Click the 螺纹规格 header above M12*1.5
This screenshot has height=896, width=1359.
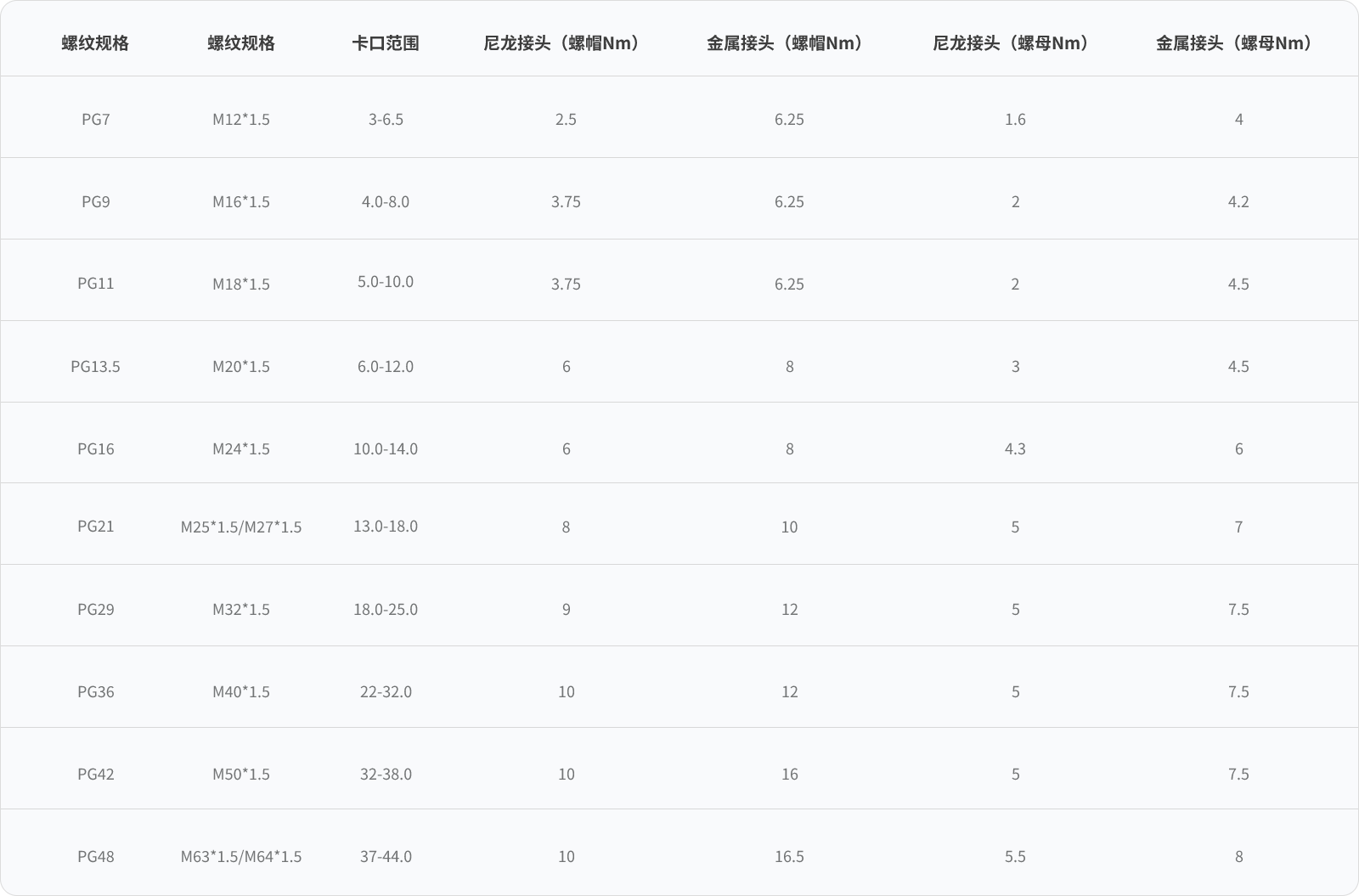(241, 43)
